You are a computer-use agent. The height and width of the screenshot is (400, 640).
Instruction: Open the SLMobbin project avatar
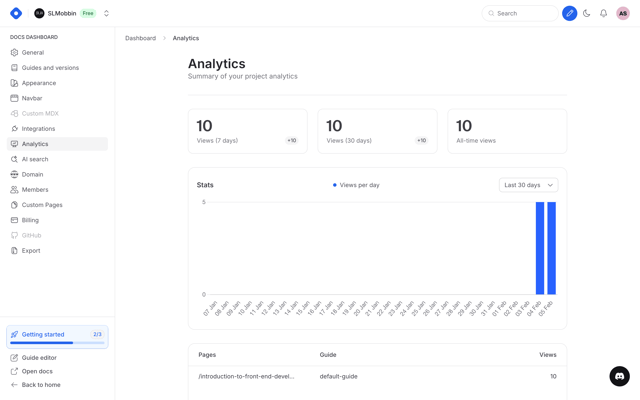point(39,13)
